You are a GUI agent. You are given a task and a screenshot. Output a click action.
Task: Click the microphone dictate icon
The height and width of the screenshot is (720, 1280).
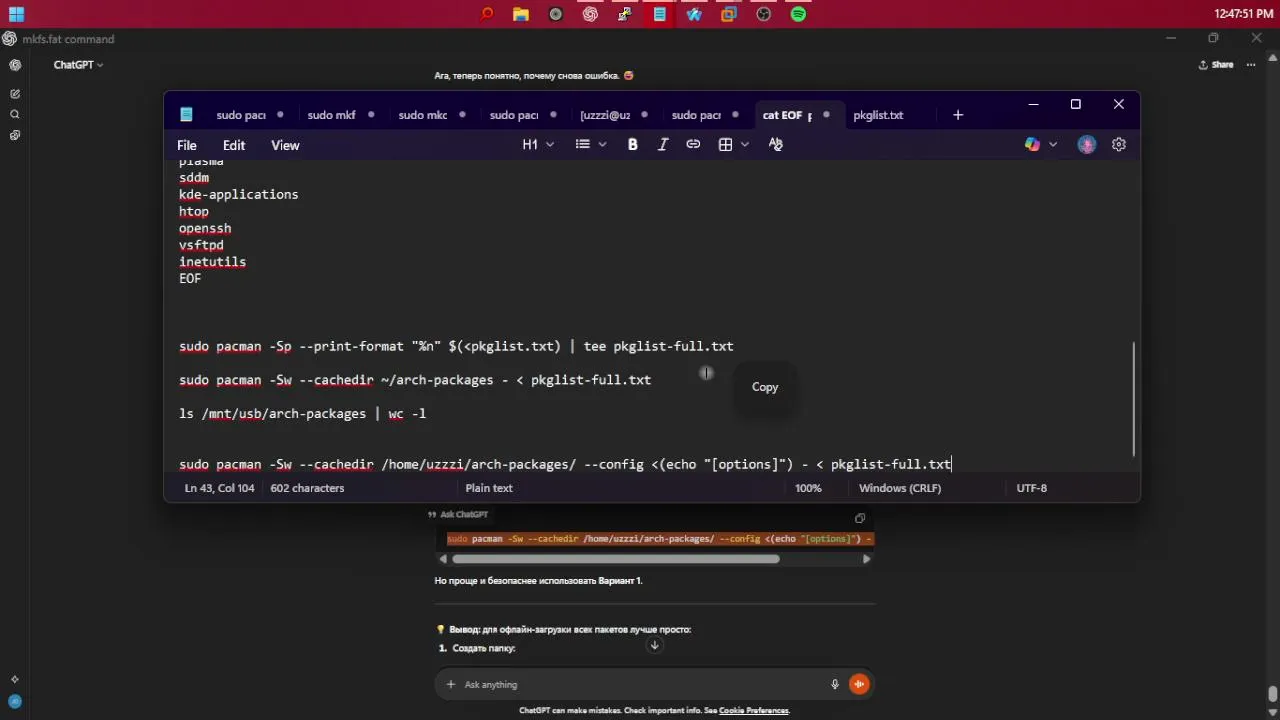(x=835, y=684)
